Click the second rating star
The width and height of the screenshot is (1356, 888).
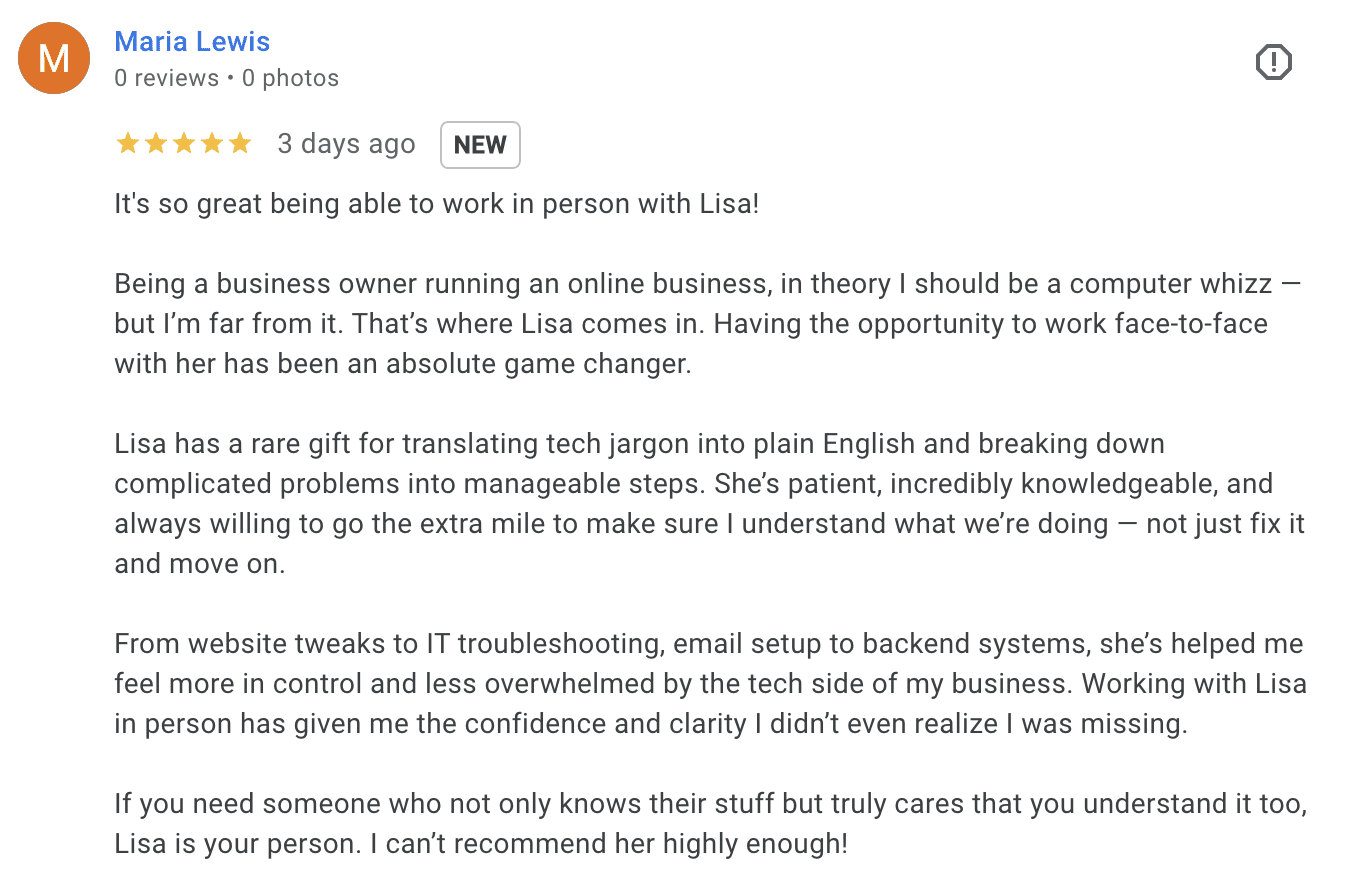pos(155,144)
